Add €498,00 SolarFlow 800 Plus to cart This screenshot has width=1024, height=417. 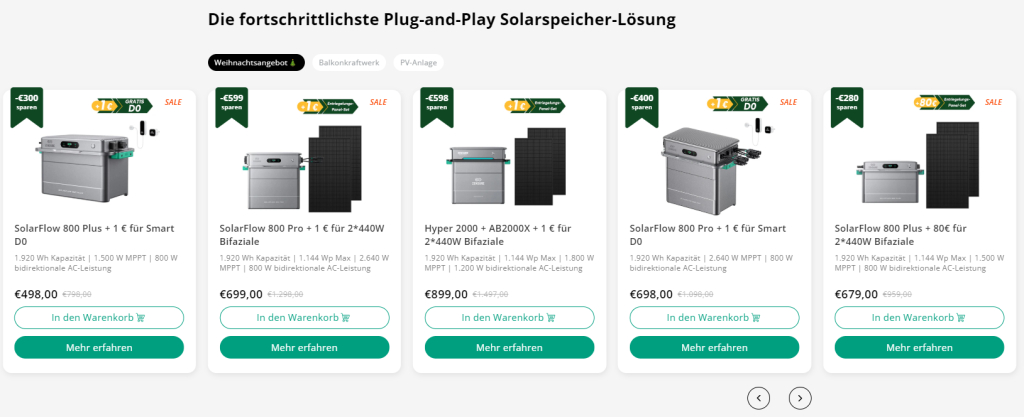[99, 318]
